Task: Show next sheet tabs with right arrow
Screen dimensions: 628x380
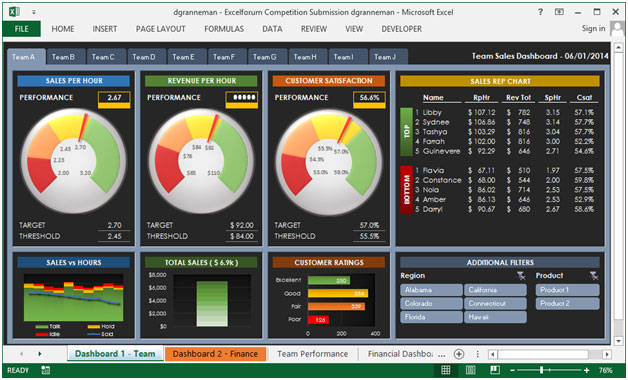Action: point(40,354)
